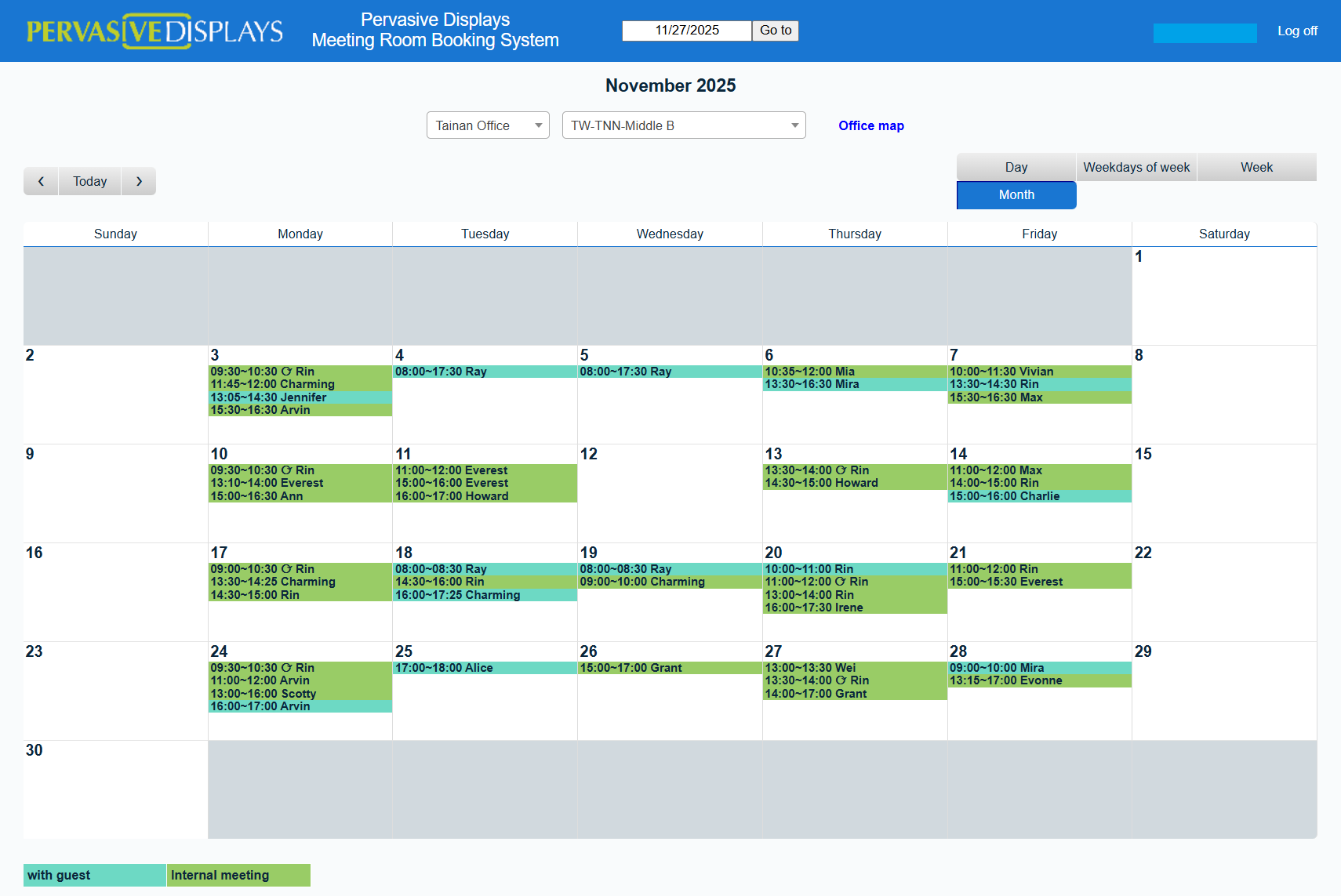
Task: Open the Office map link
Action: click(x=870, y=125)
